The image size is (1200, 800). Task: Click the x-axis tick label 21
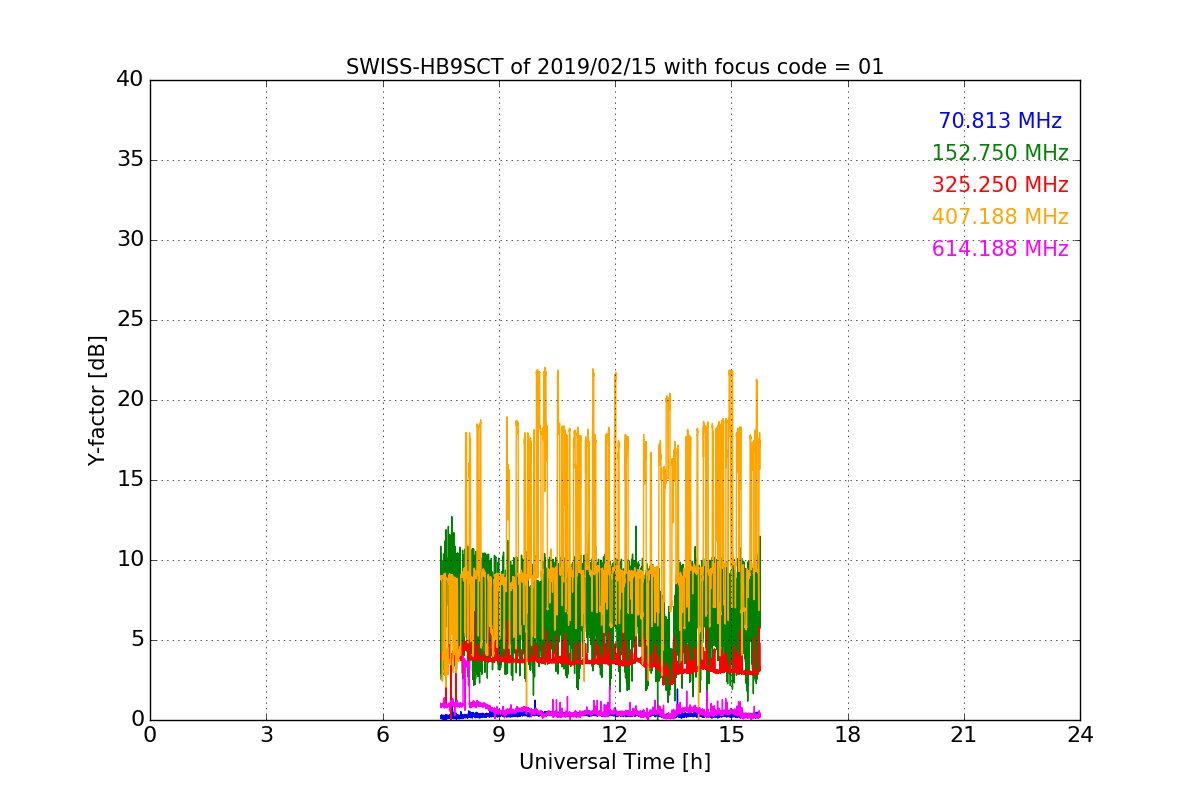coord(964,735)
